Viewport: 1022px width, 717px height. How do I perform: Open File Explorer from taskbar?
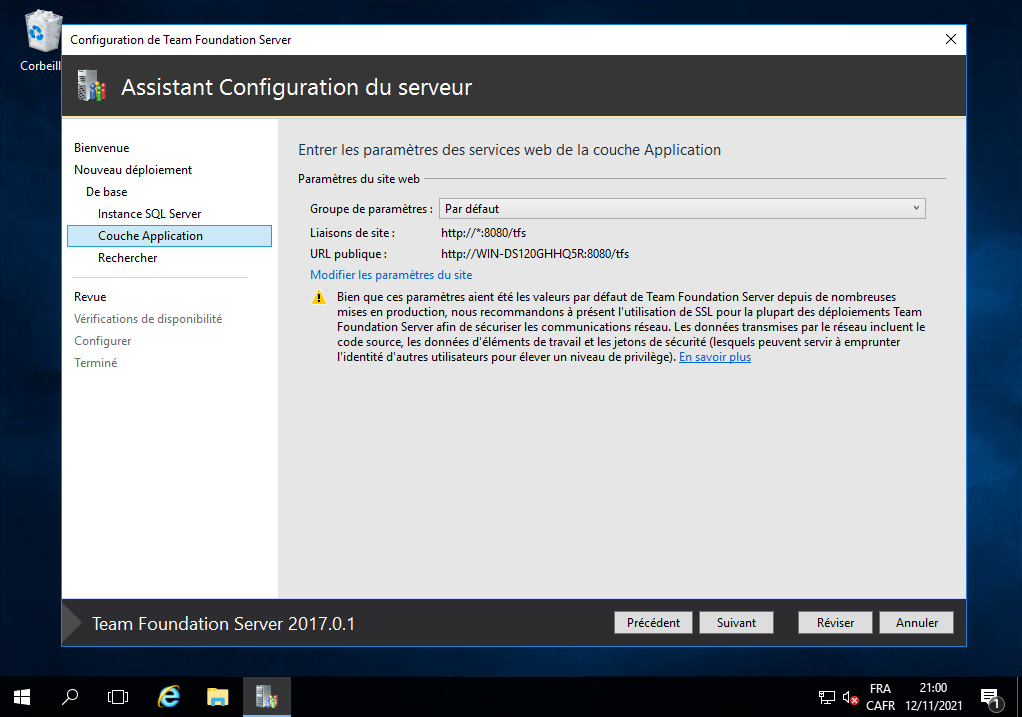218,696
